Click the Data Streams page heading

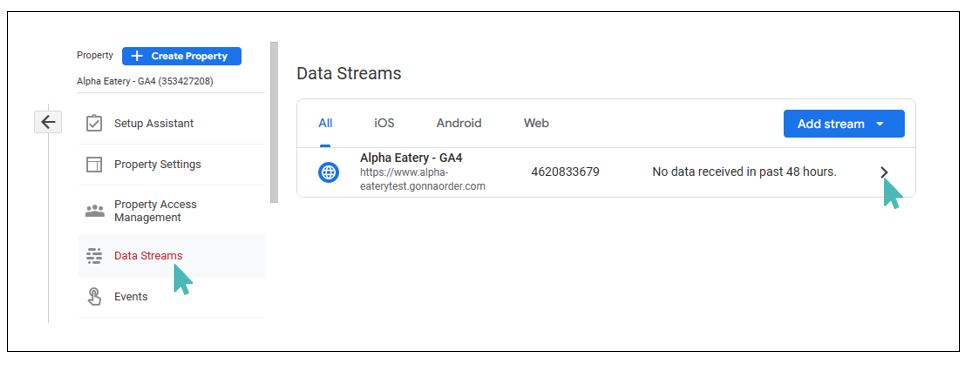click(x=349, y=73)
